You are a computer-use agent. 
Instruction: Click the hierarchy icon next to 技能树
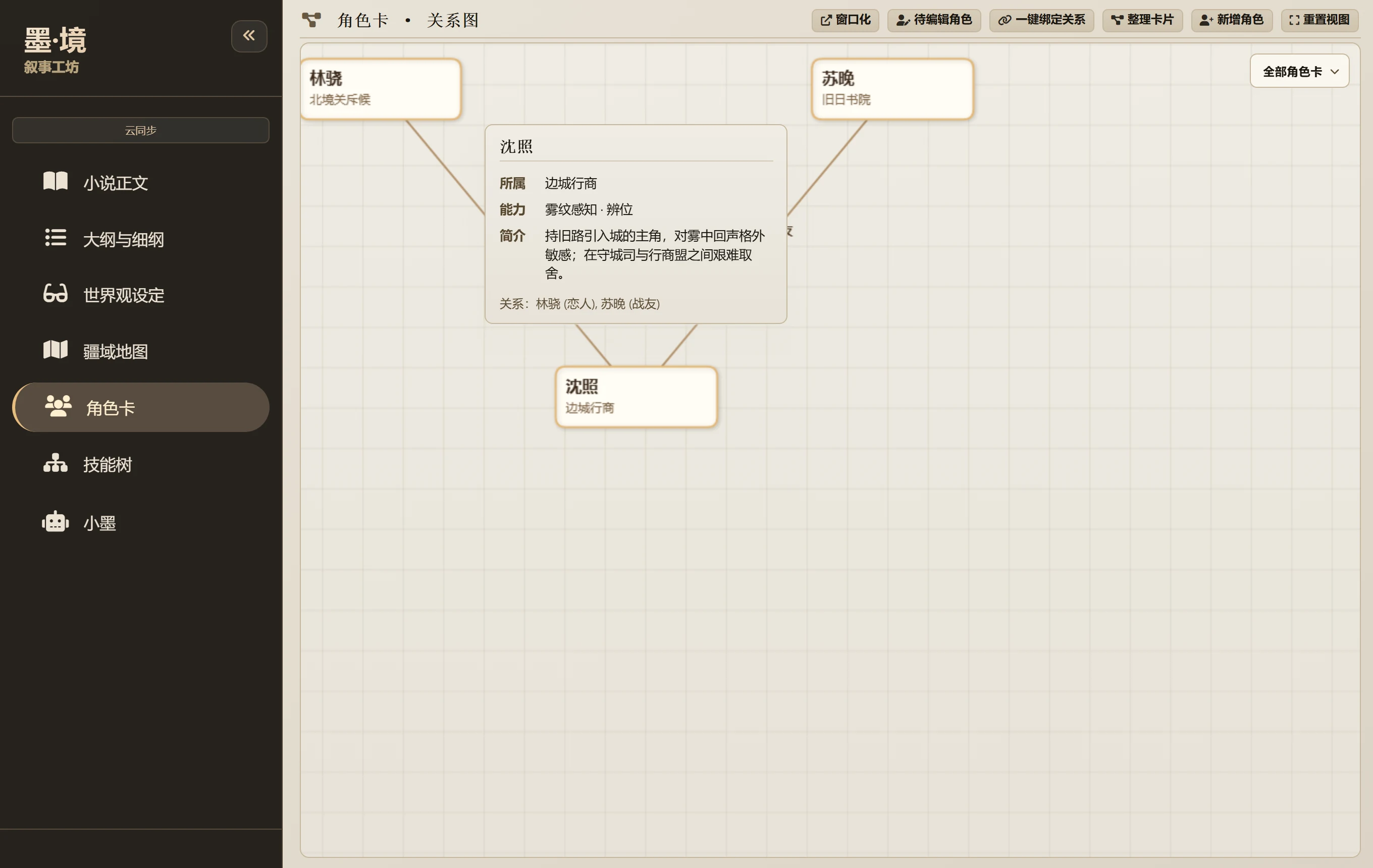pos(56,463)
